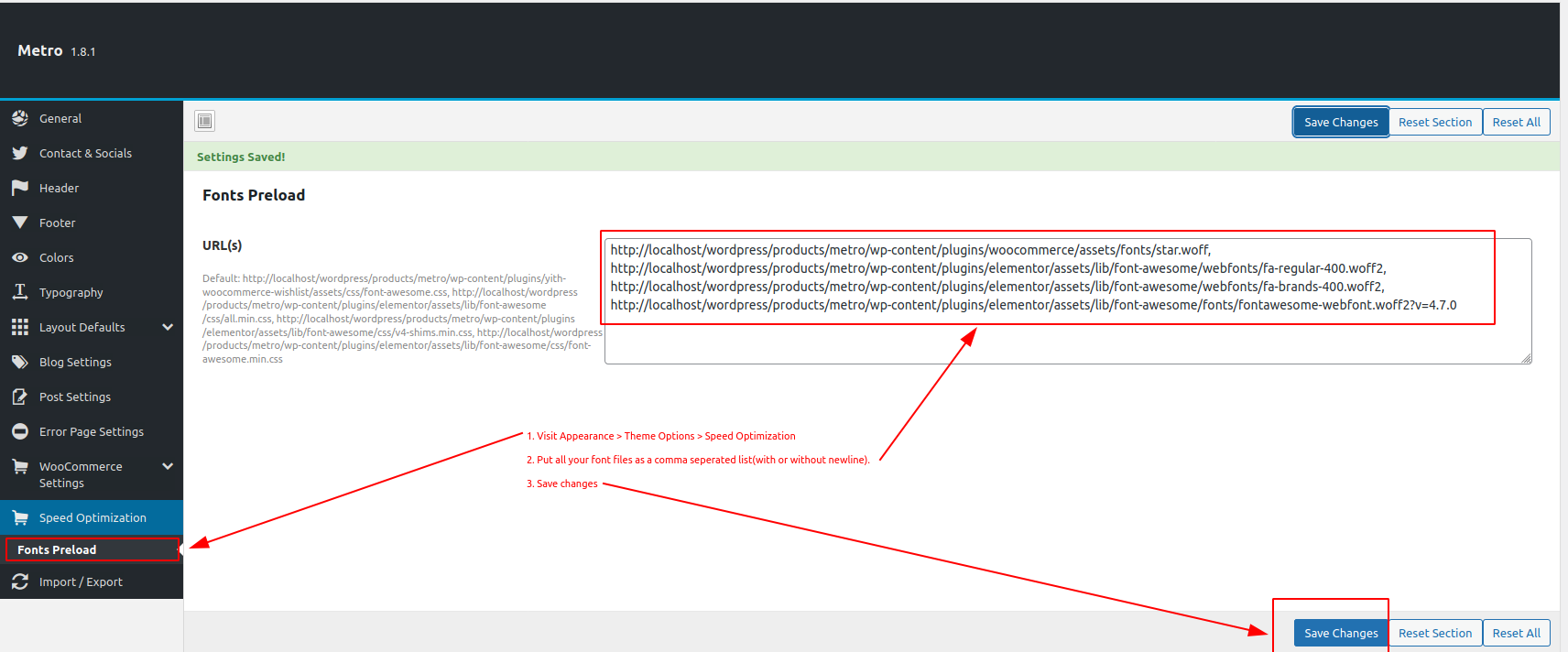Select Speed Optimization menu item
The image size is (1568, 652).
point(92,517)
